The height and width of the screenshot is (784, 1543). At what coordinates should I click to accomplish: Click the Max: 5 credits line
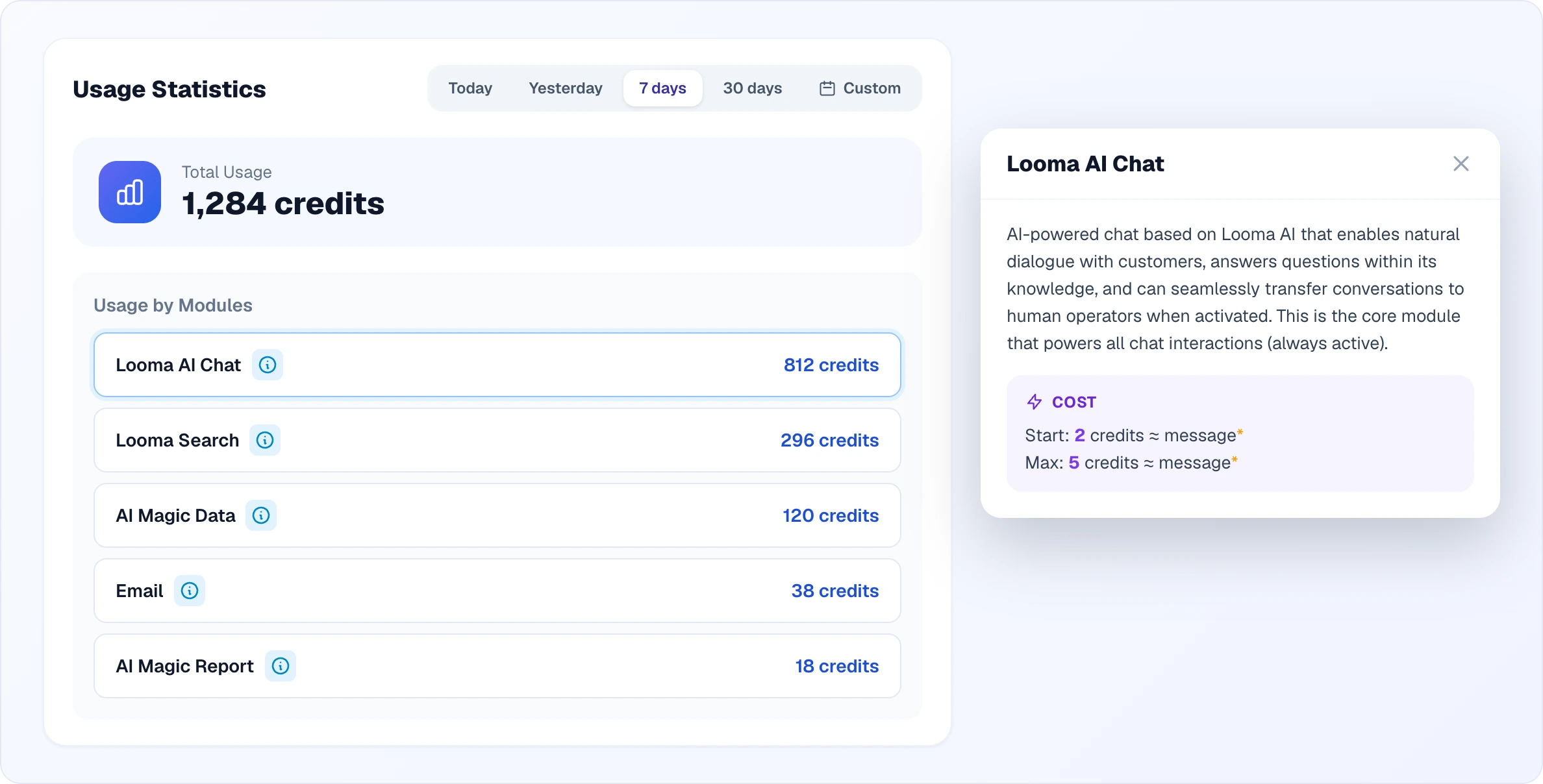tap(1131, 462)
